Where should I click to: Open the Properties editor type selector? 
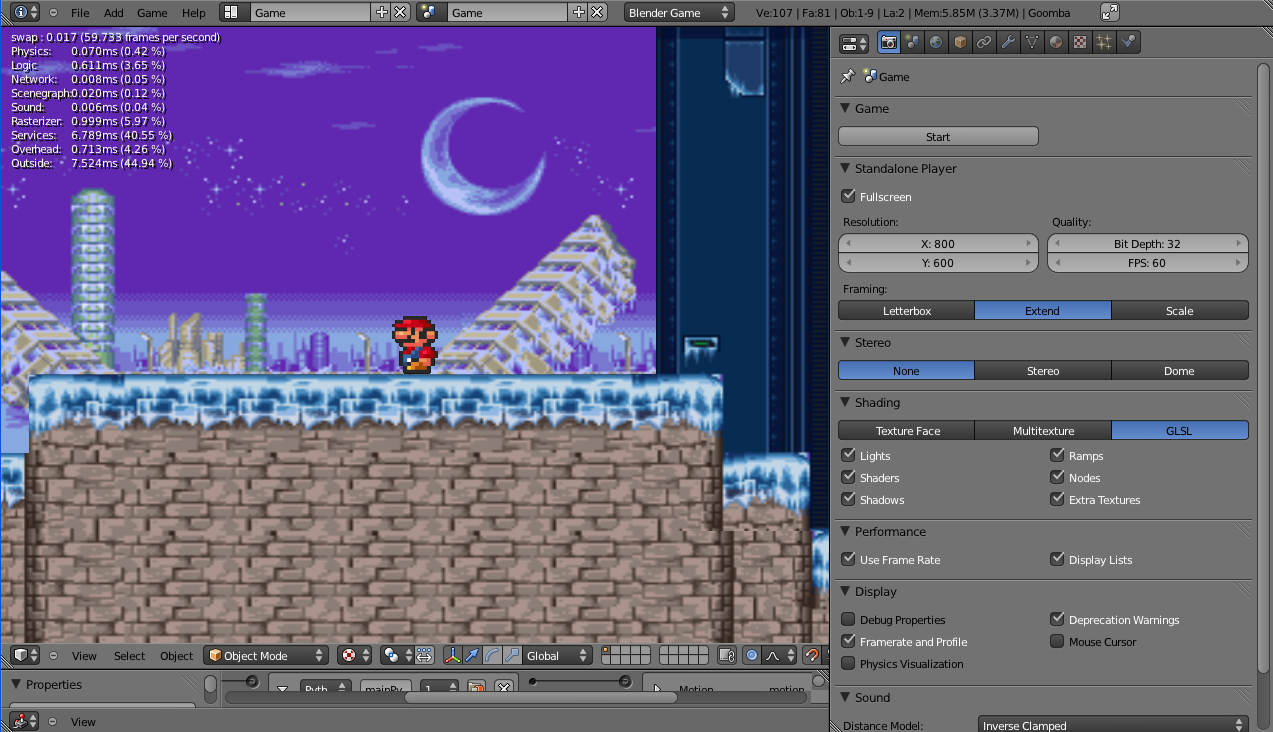[x=855, y=43]
